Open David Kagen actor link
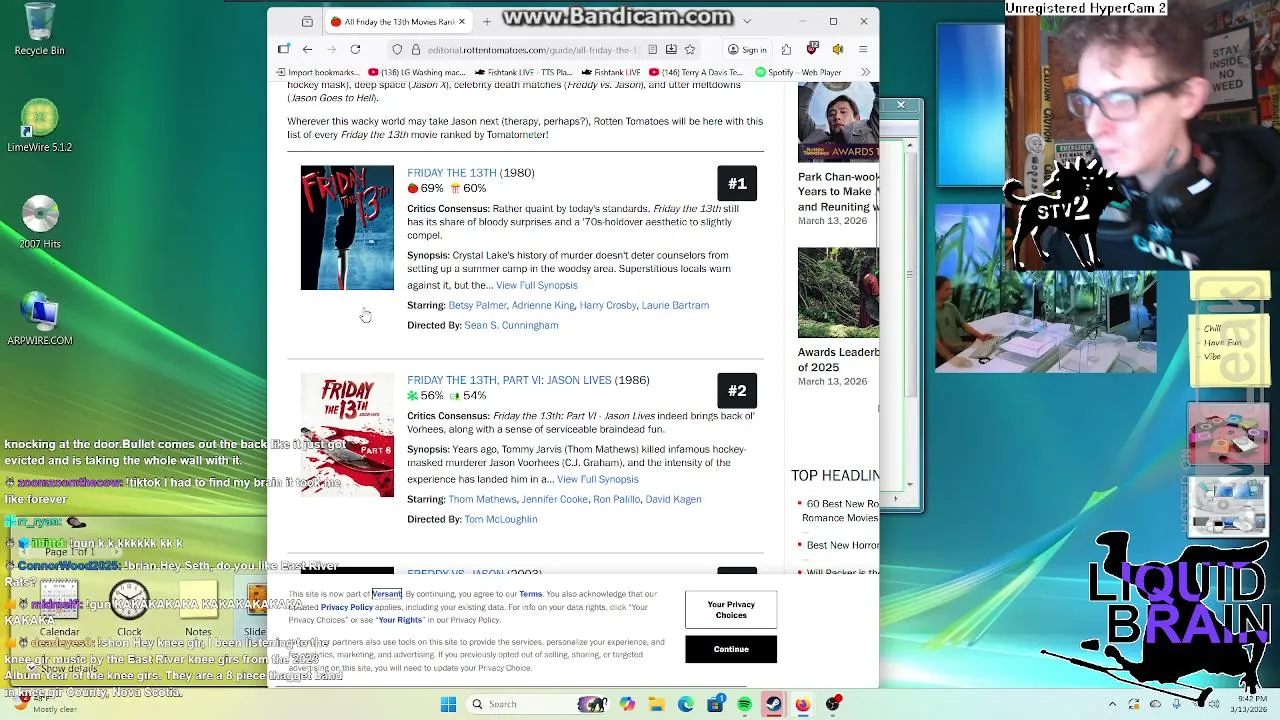 673,499
